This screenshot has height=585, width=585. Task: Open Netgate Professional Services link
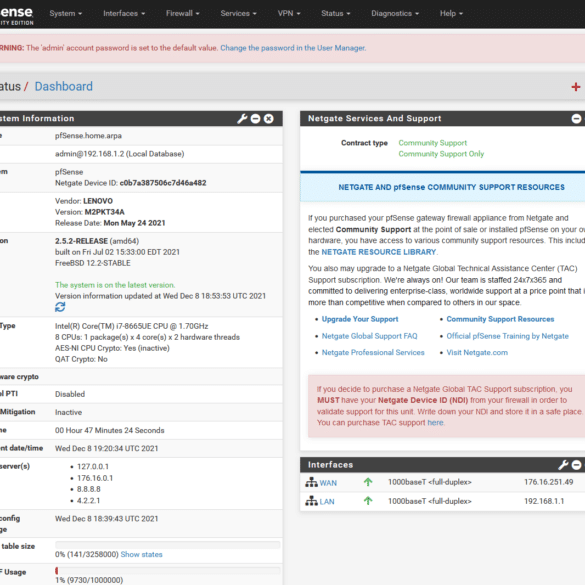373,353
